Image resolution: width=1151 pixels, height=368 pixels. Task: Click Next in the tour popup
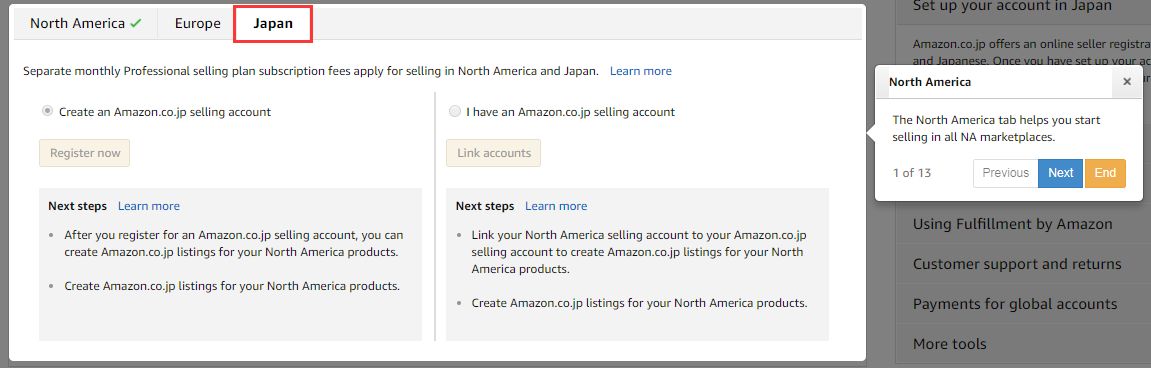click(1061, 173)
